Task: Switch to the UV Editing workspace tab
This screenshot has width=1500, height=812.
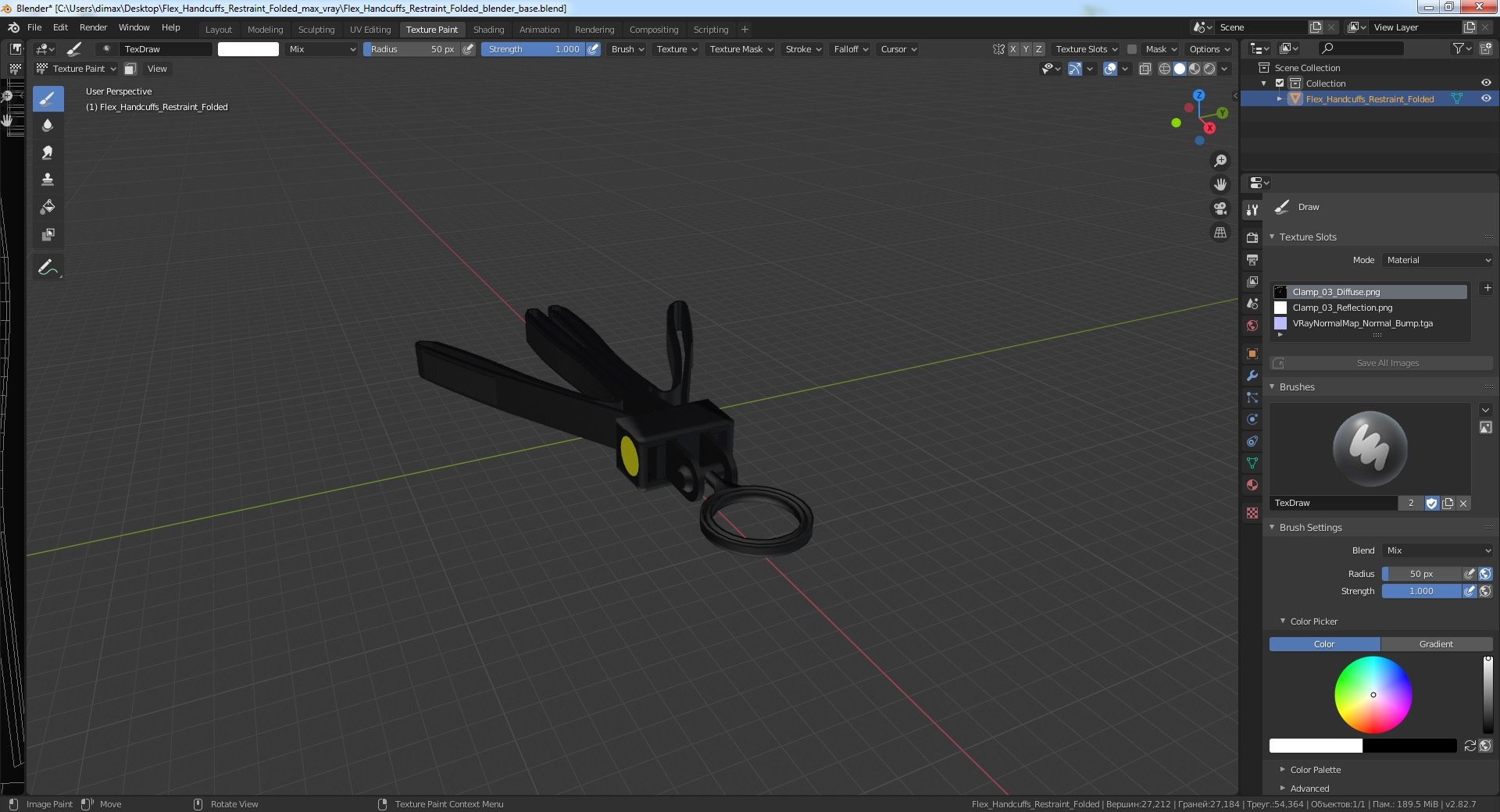Action: [370, 30]
